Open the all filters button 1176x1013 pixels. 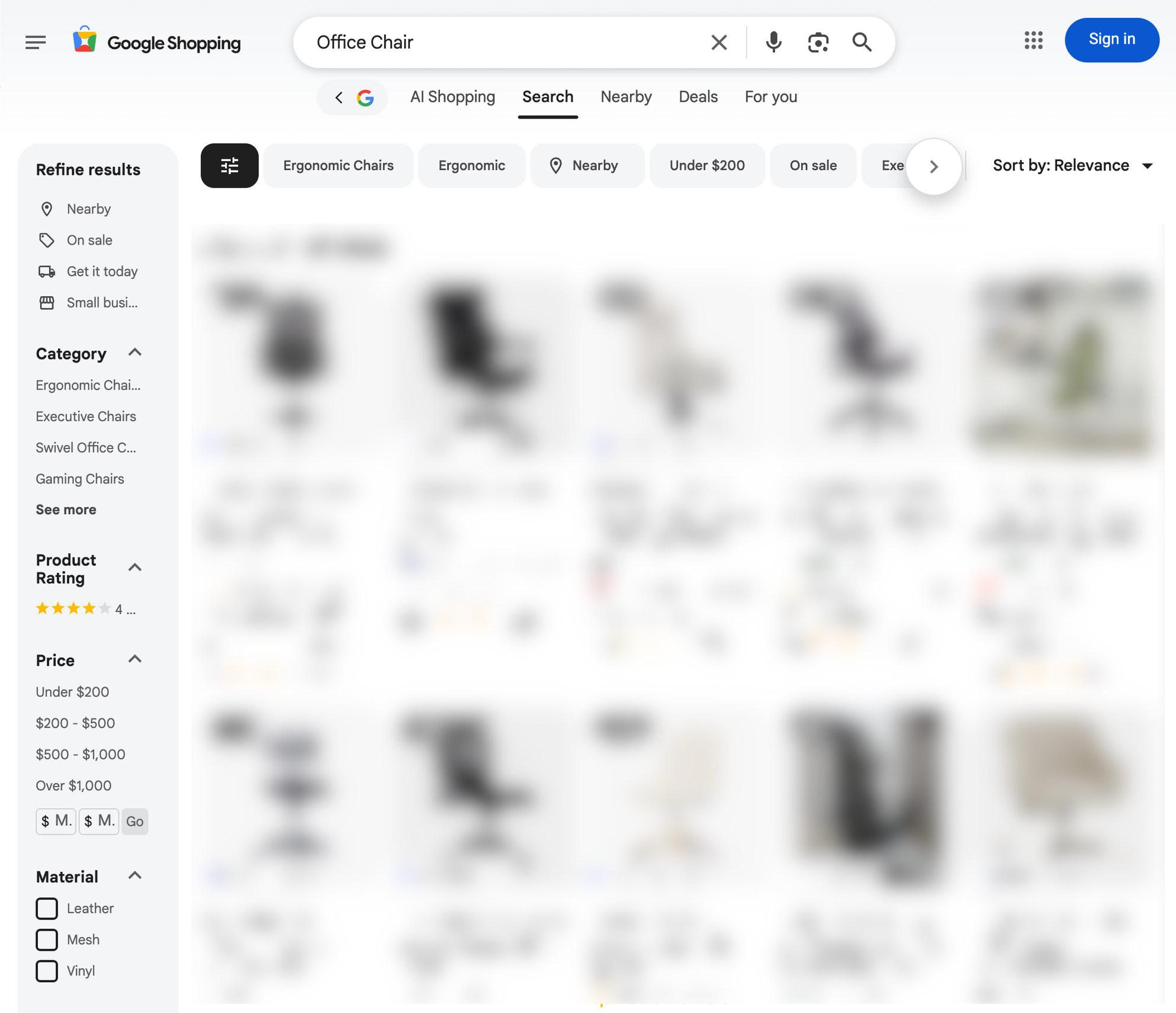230,166
